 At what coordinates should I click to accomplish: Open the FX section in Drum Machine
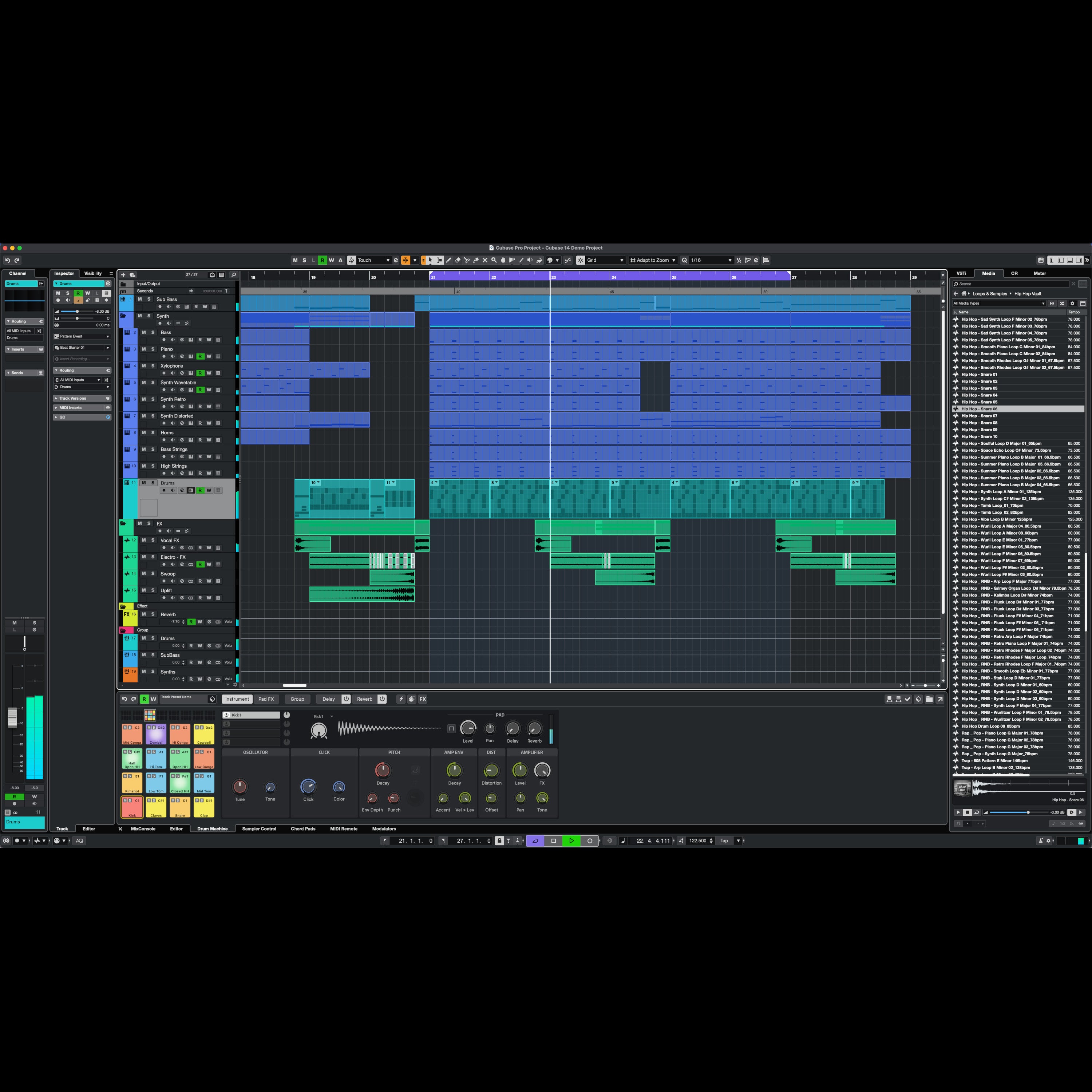[x=423, y=699]
